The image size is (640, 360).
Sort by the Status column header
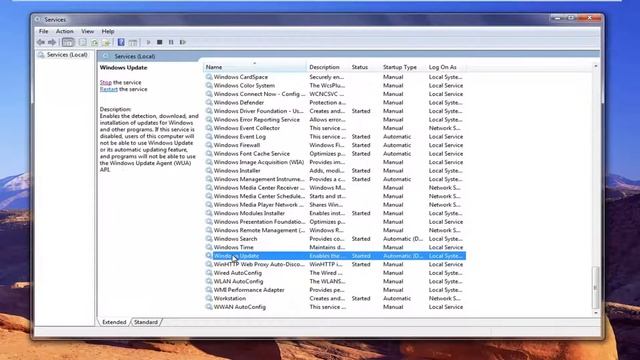pyautogui.click(x=365, y=67)
